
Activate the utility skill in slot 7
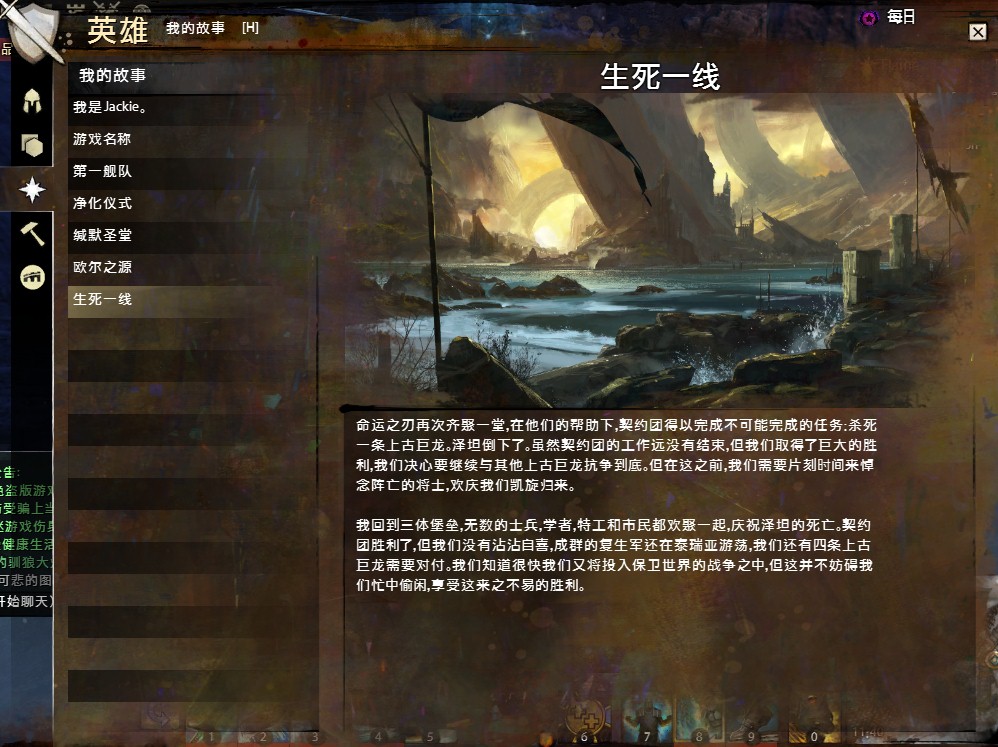point(647,719)
